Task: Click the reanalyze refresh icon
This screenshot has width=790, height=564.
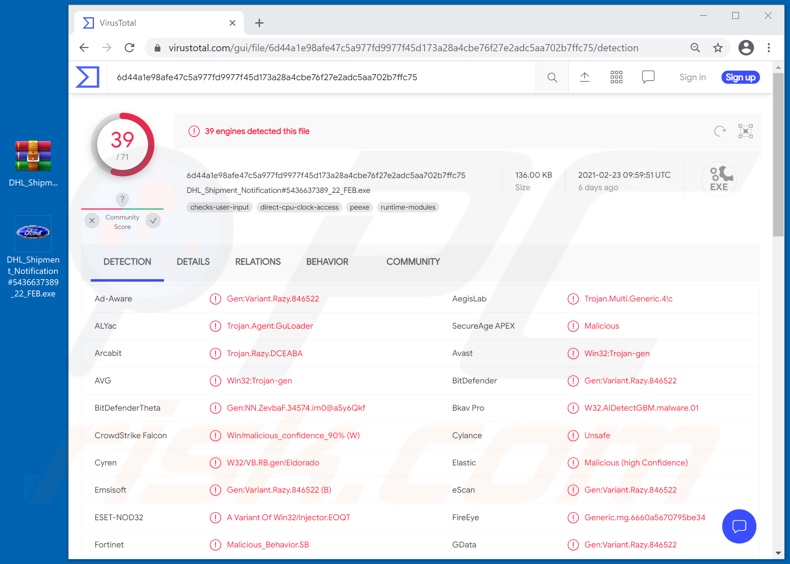Action: click(x=719, y=131)
